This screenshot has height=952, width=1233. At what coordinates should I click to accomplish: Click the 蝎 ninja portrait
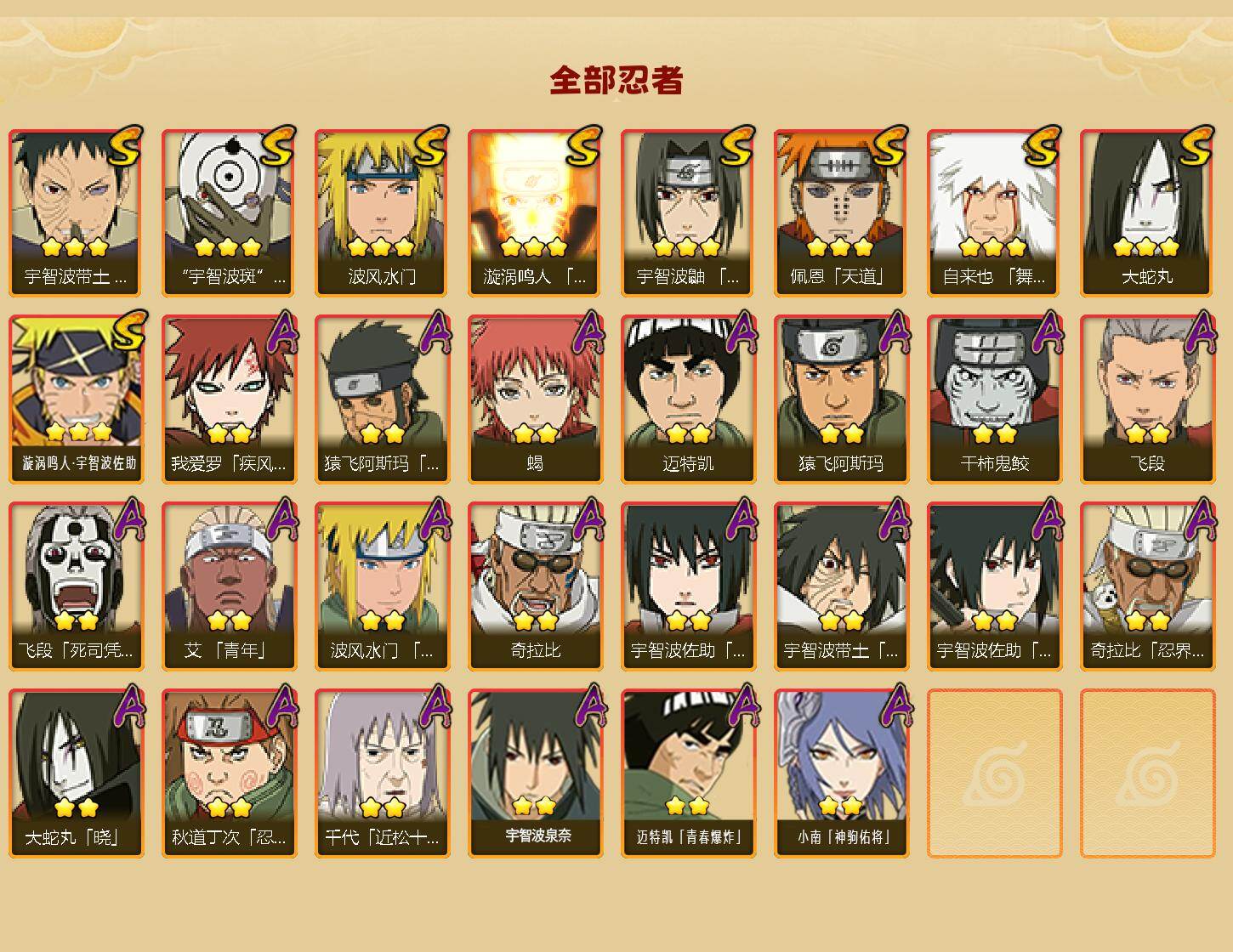(535, 399)
